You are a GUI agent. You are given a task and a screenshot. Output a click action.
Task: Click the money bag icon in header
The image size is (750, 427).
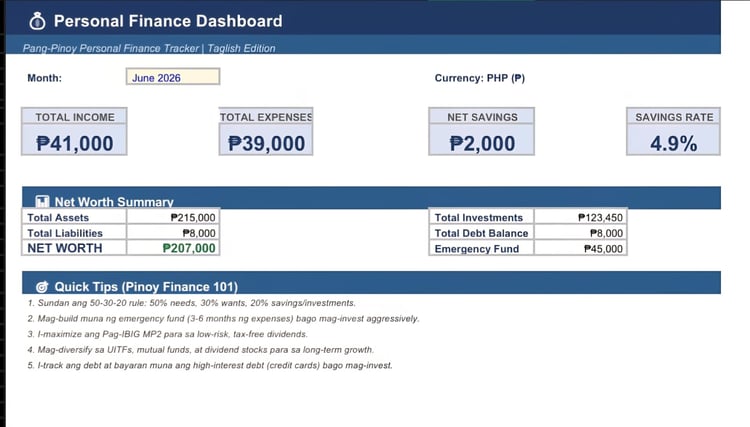(37, 21)
